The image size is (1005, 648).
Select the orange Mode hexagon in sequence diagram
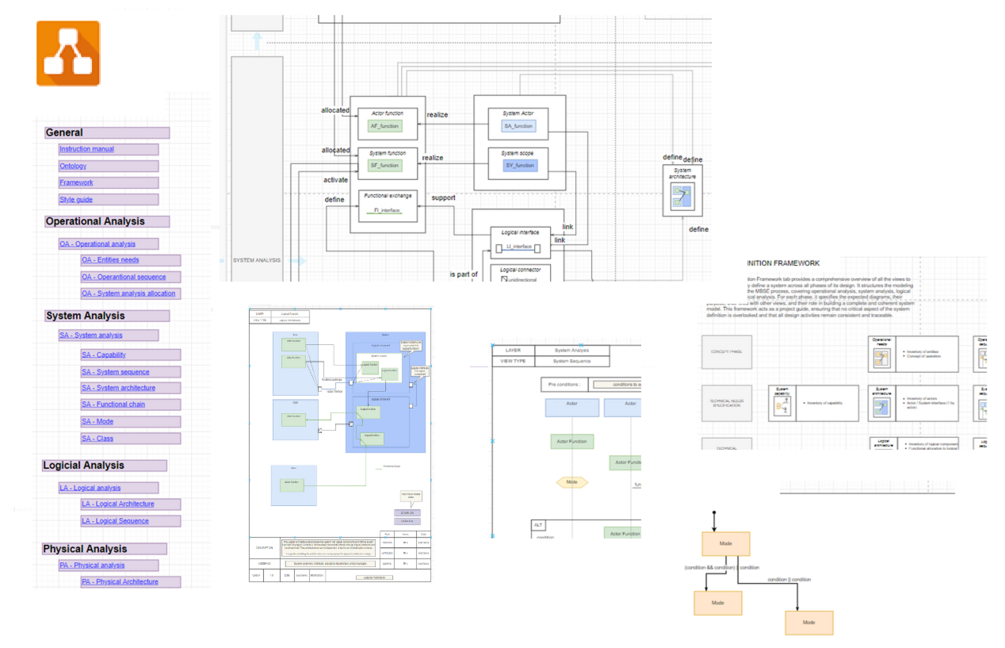tap(572, 482)
